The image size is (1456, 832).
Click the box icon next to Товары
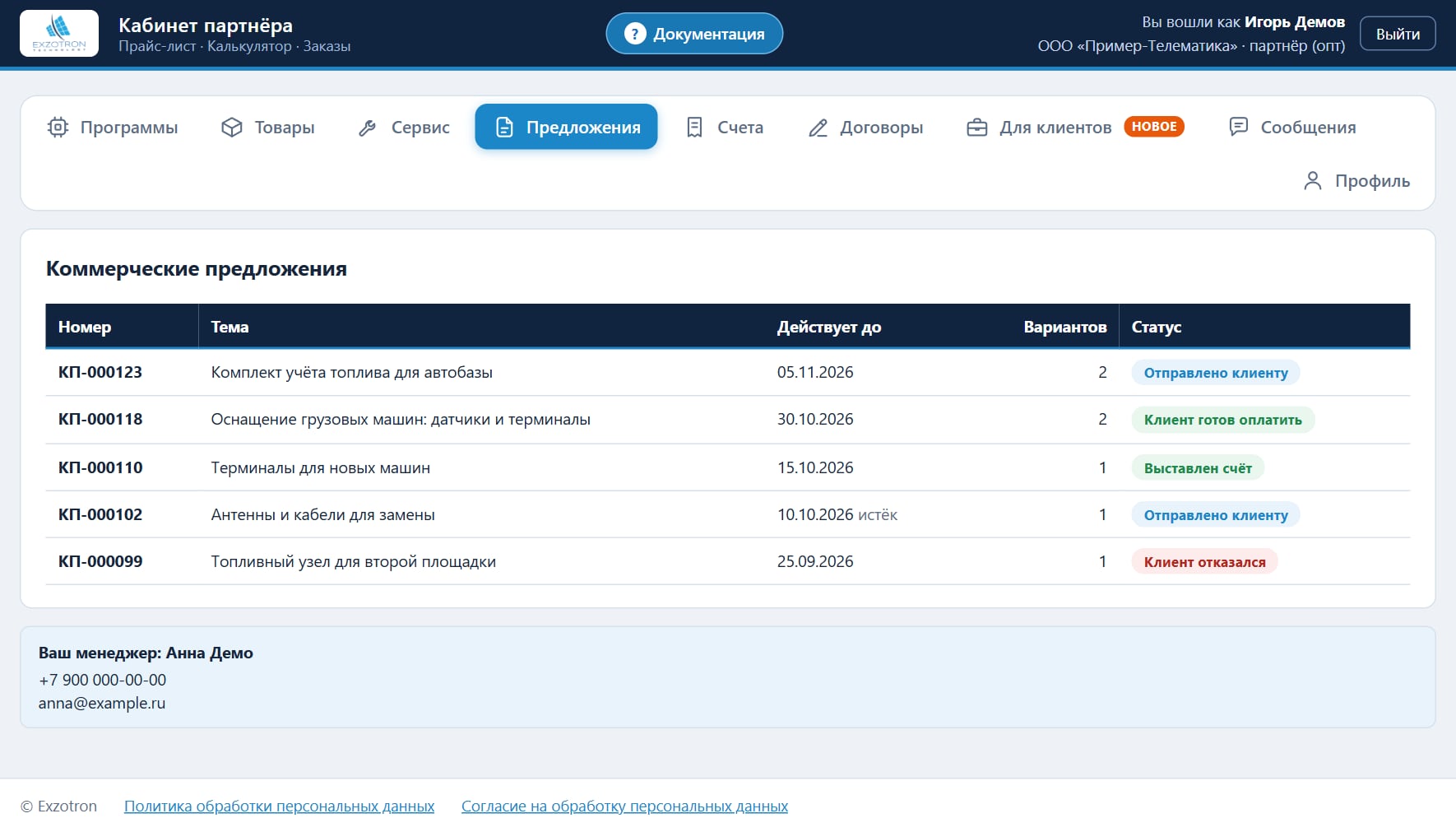tap(232, 128)
